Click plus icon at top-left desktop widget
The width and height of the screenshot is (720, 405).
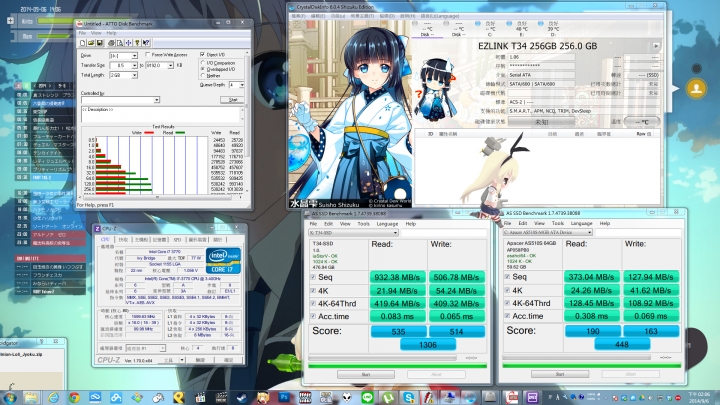[10, 21]
